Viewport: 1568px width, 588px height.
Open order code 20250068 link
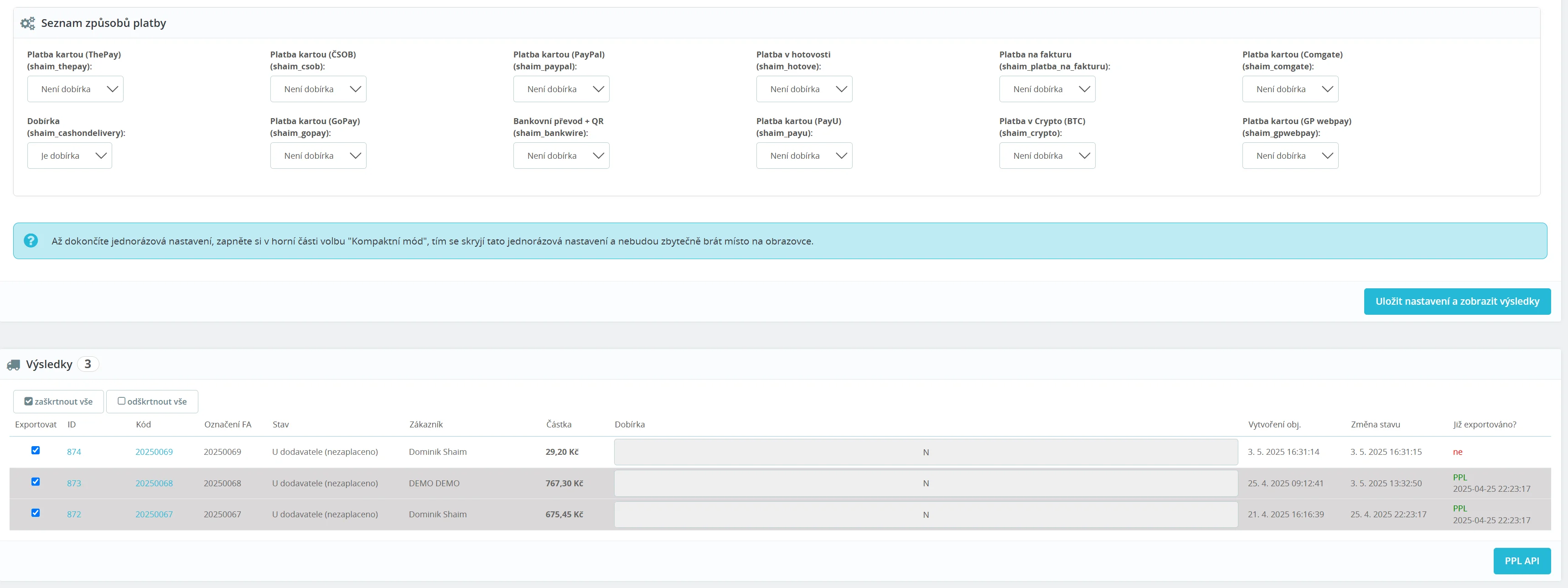tap(154, 483)
